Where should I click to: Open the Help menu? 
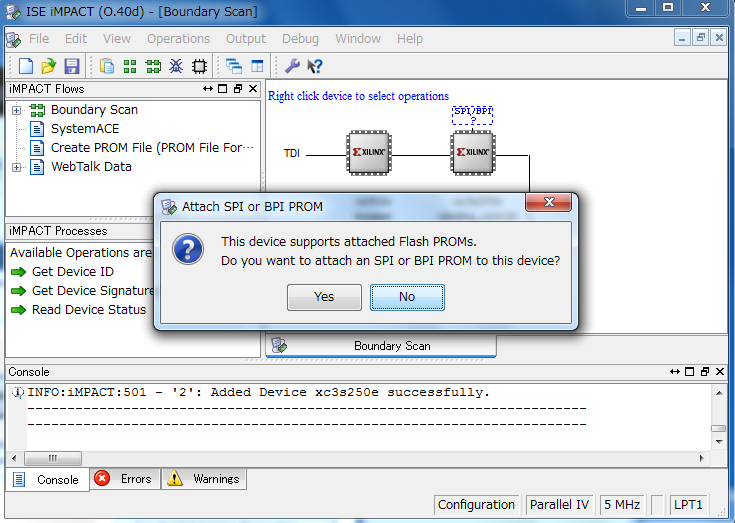pyautogui.click(x=410, y=38)
